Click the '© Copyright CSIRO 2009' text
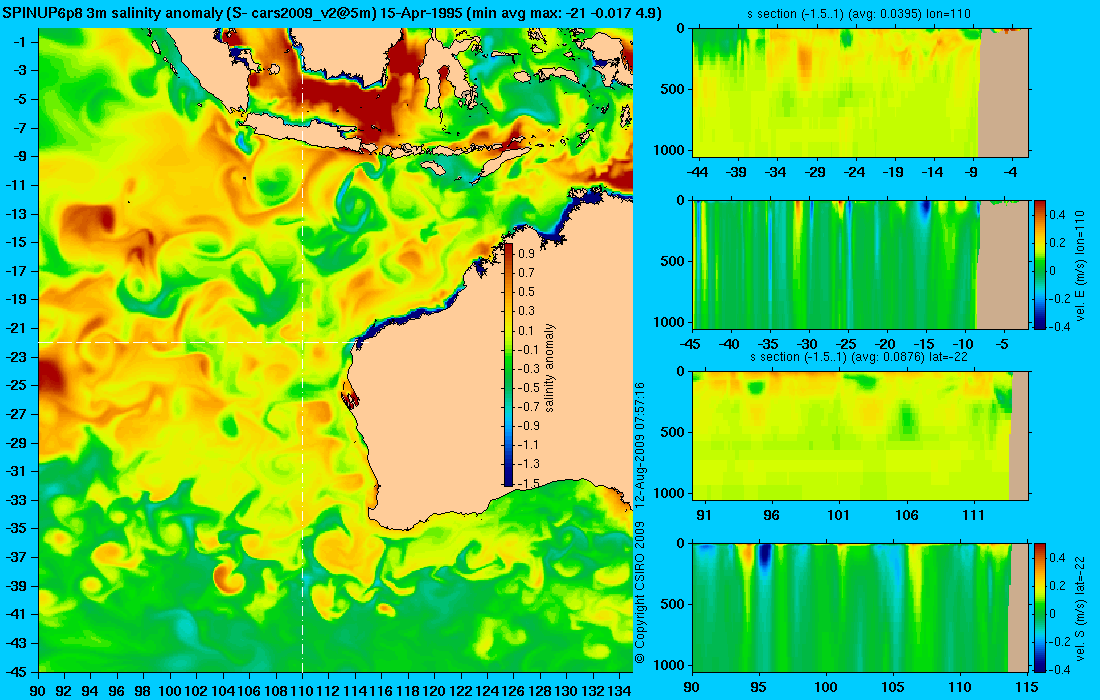The image size is (1100, 700). pos(639,593)
